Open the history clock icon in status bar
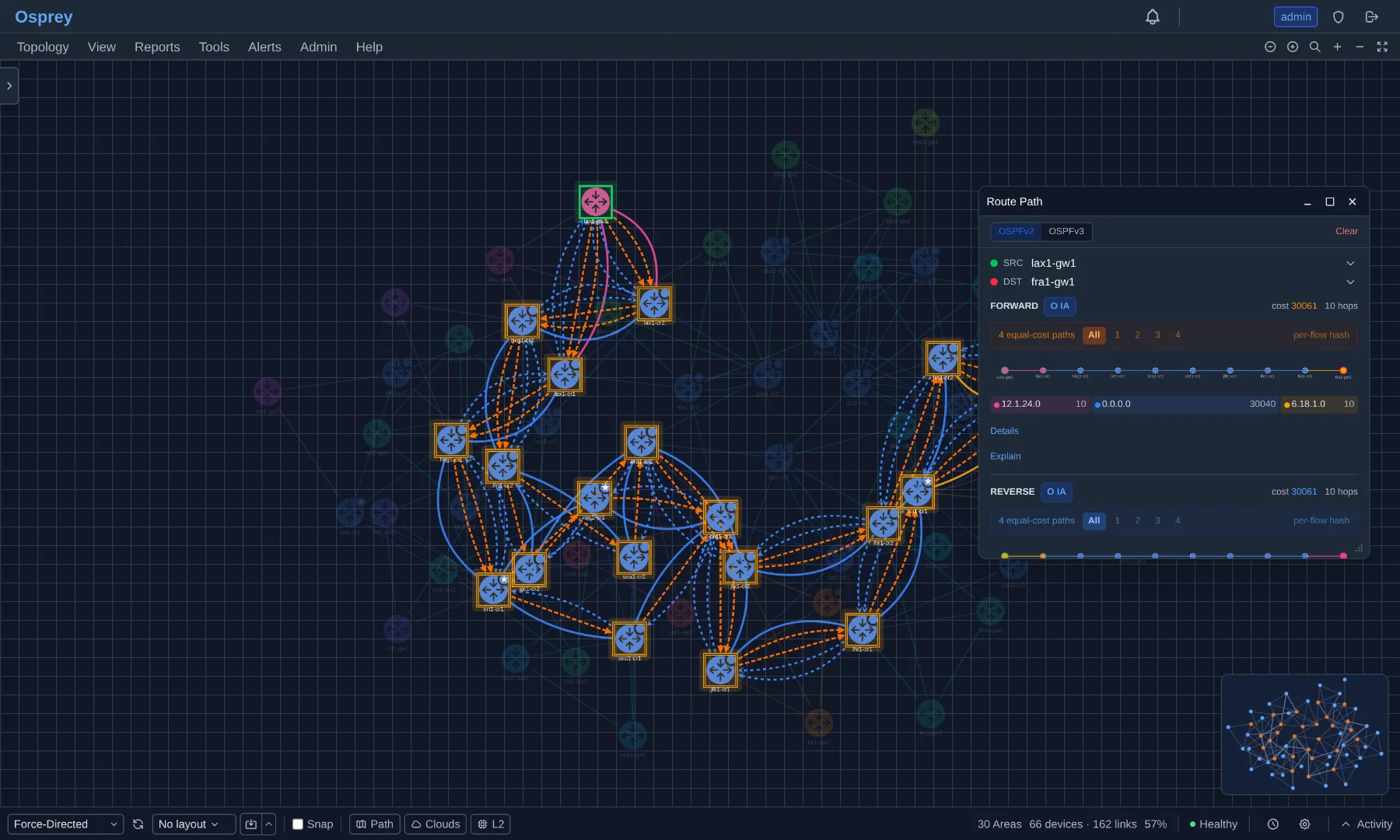The image size is (1400, 840). click(1273, 824)
